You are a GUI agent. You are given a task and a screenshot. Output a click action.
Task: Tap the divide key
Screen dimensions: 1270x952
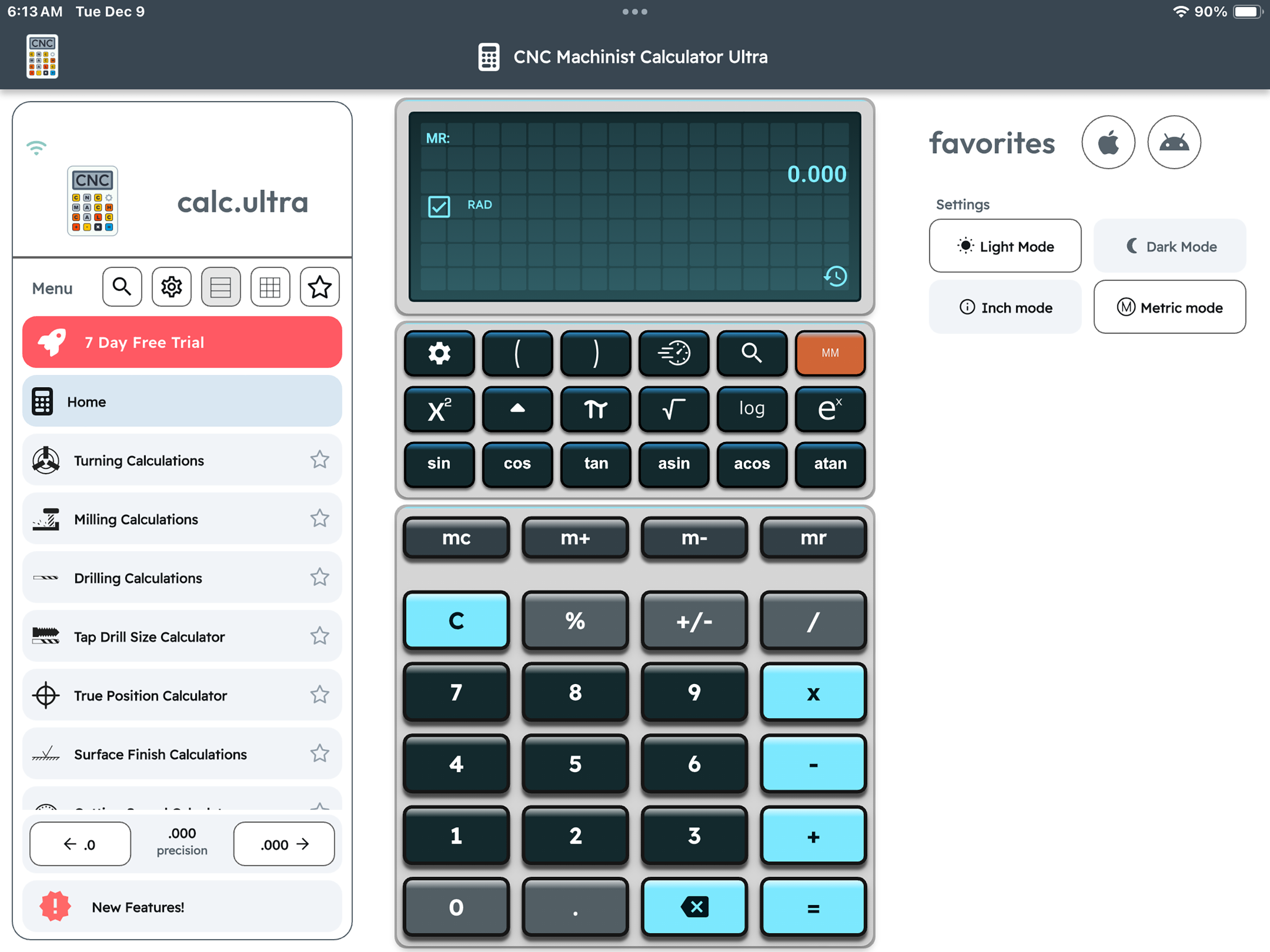(x=813, y=620)
